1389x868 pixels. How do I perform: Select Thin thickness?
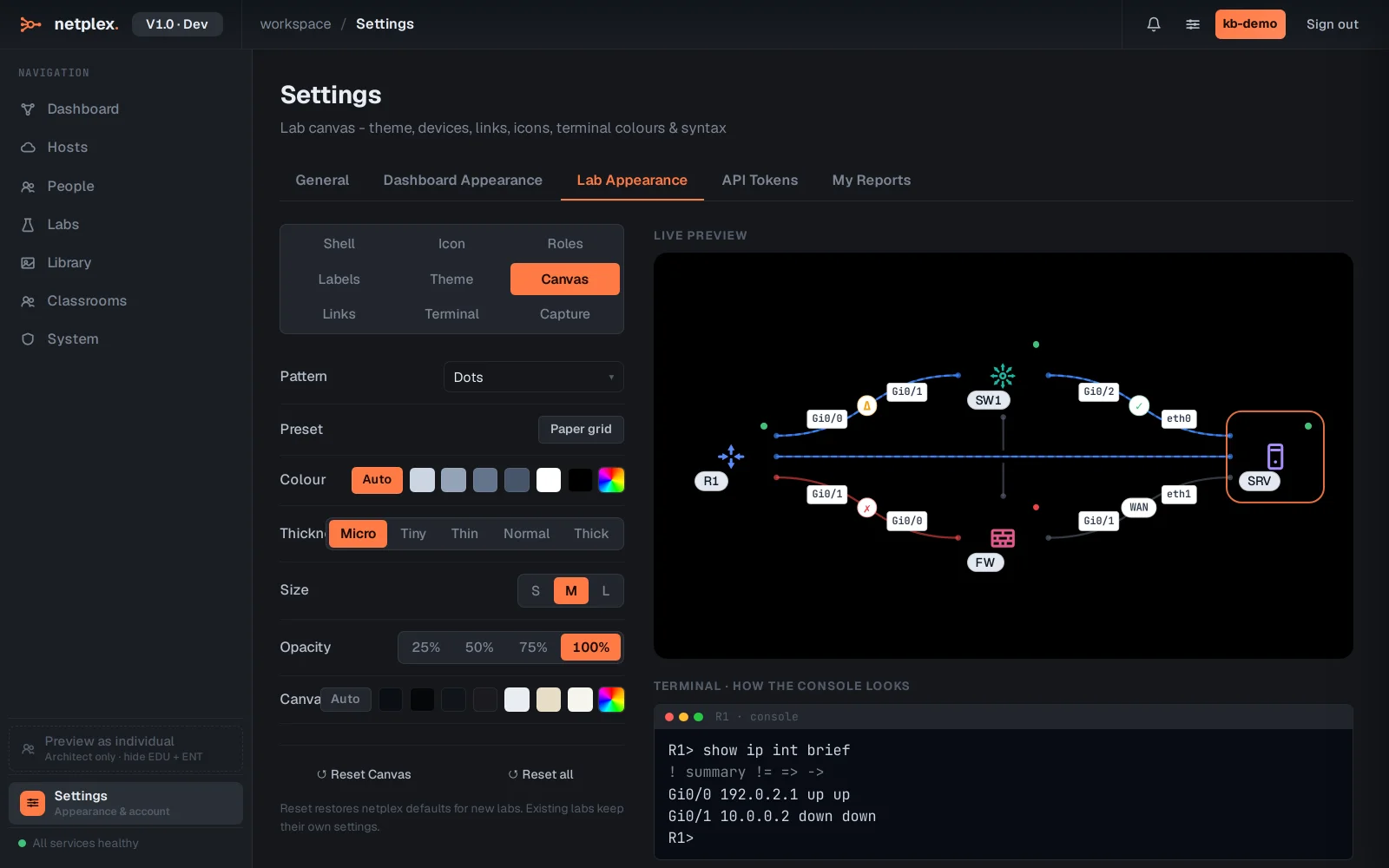point(464,534)
